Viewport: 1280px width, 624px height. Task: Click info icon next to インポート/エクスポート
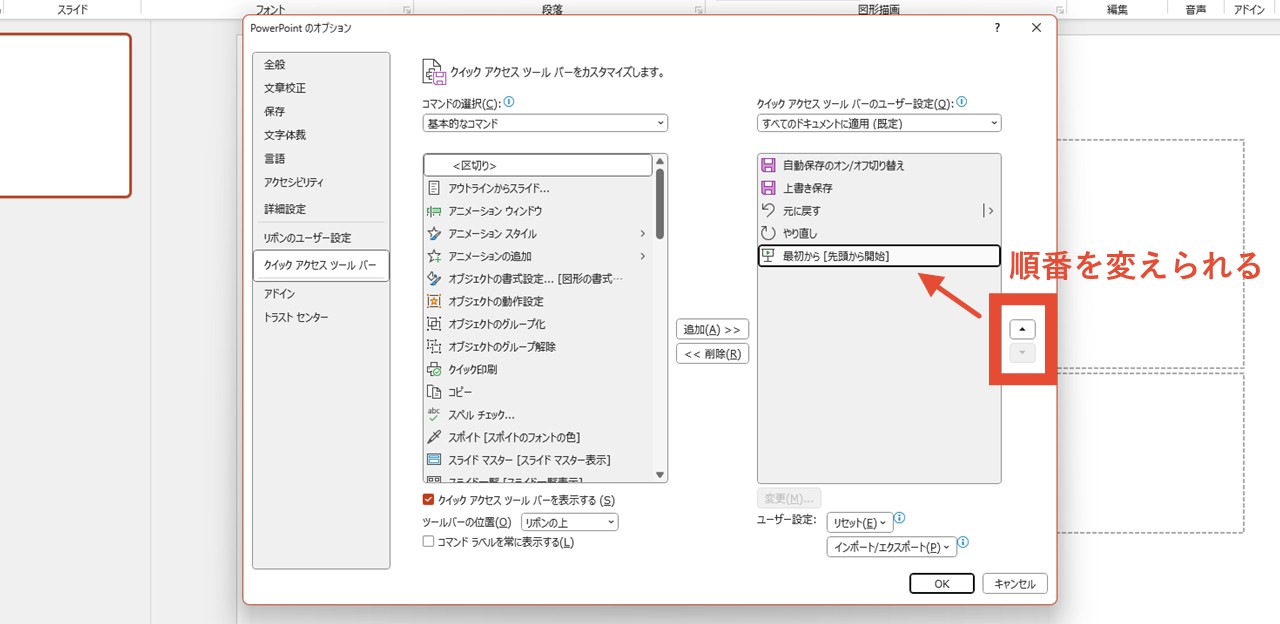click(x=964, y=544)
